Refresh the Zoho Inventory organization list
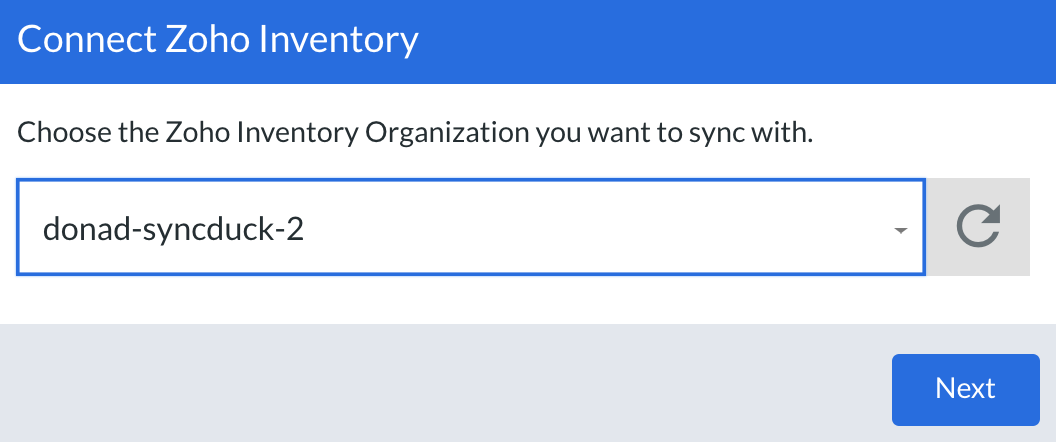This screenshot has width=1056, height=442. [x=978, y=227]
